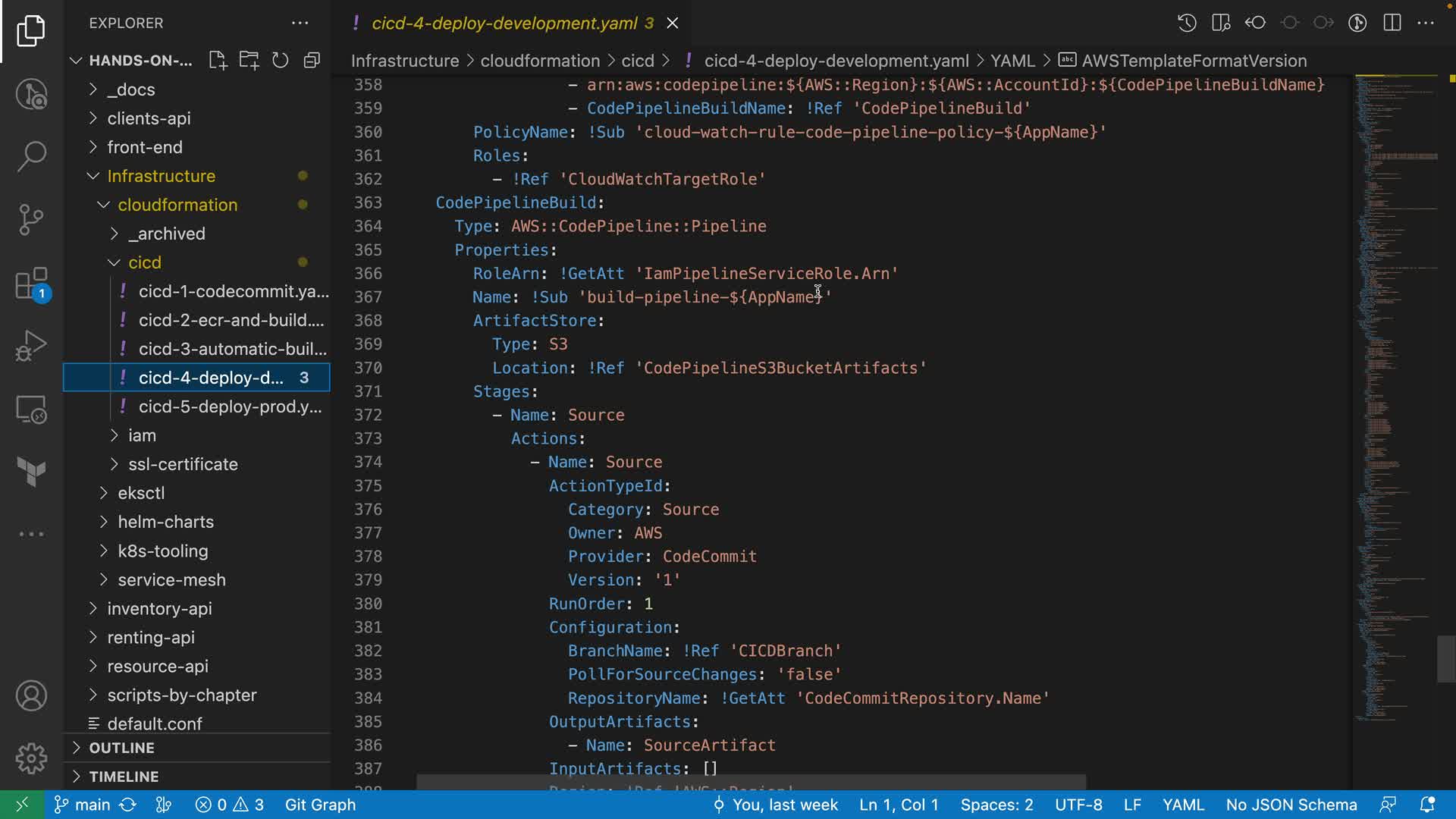The height and width of the screenshot is (819, 1456).
Task: Expand the TIMELINE section
Action: pos(124,777)
